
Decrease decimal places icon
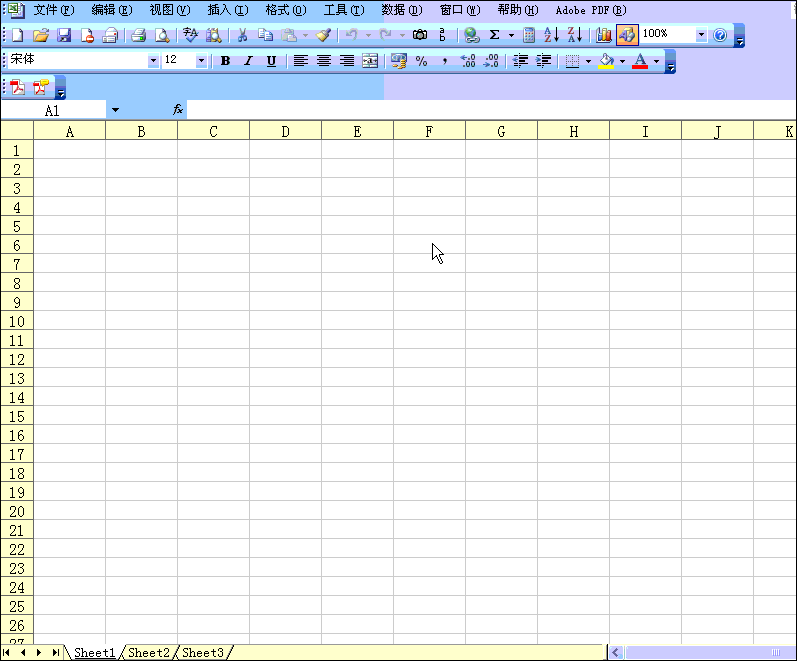point(491,62)
